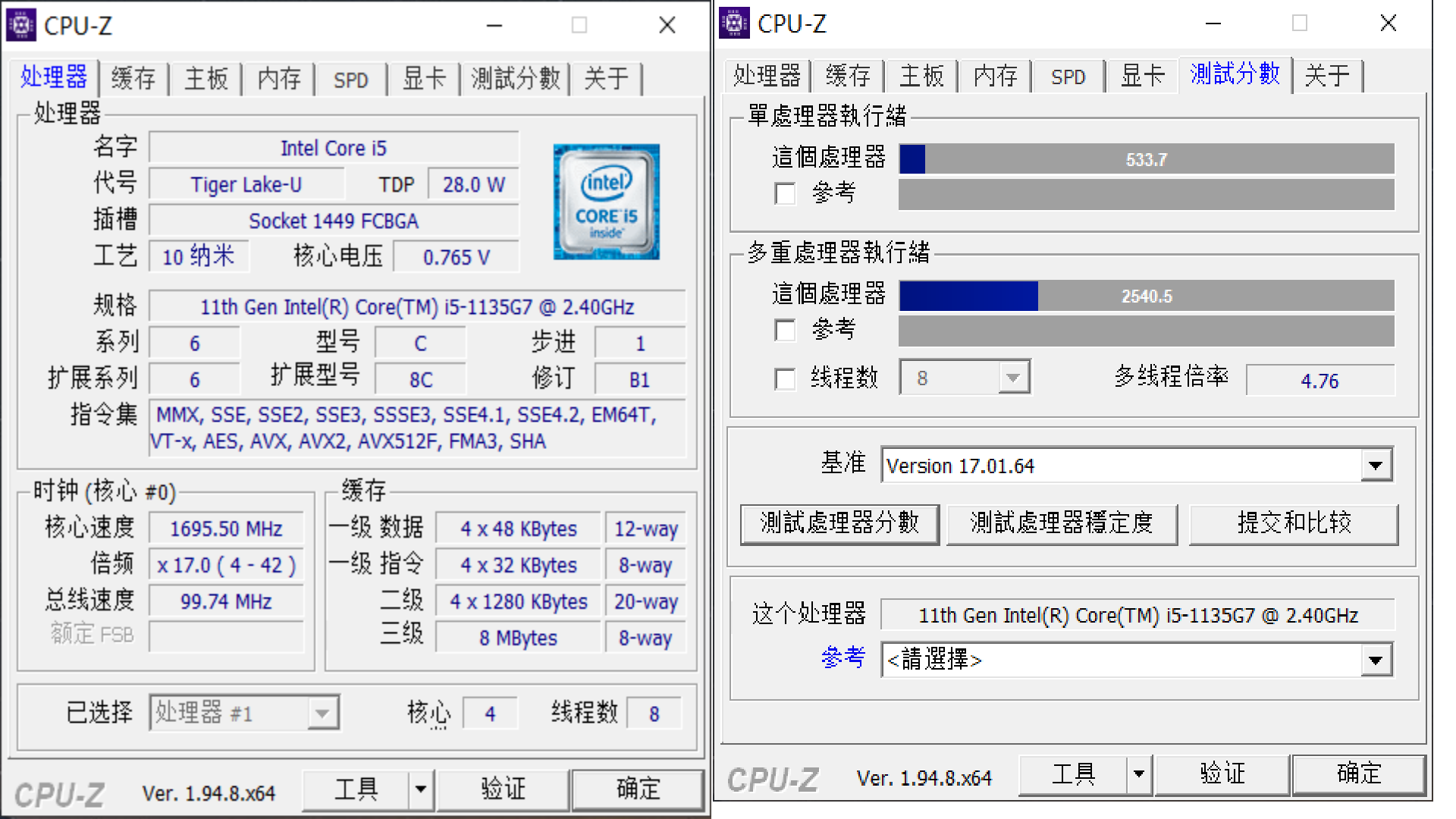This screenshot has width=1456, height=819.
Task: Open the SPD tab in right window
Action: click(1068, 77)
